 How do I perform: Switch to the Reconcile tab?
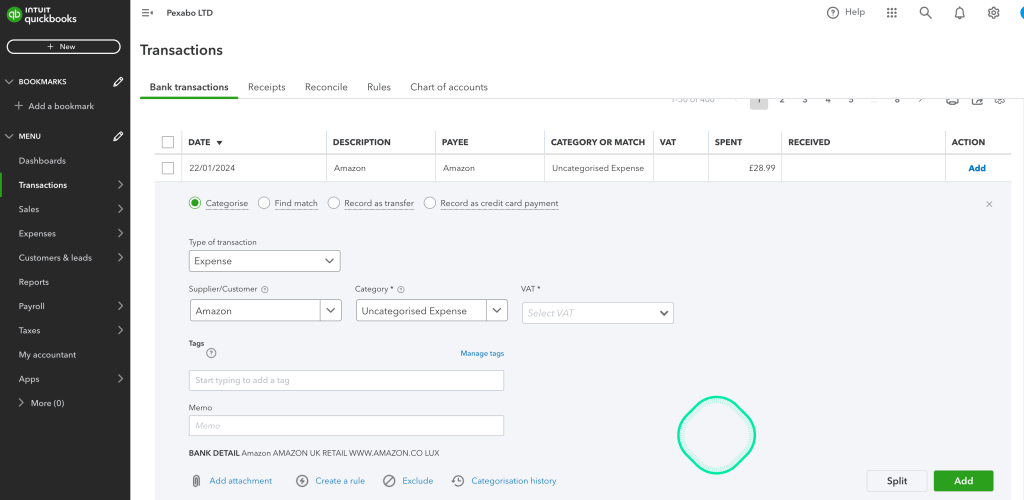click(x=326, y=87)
